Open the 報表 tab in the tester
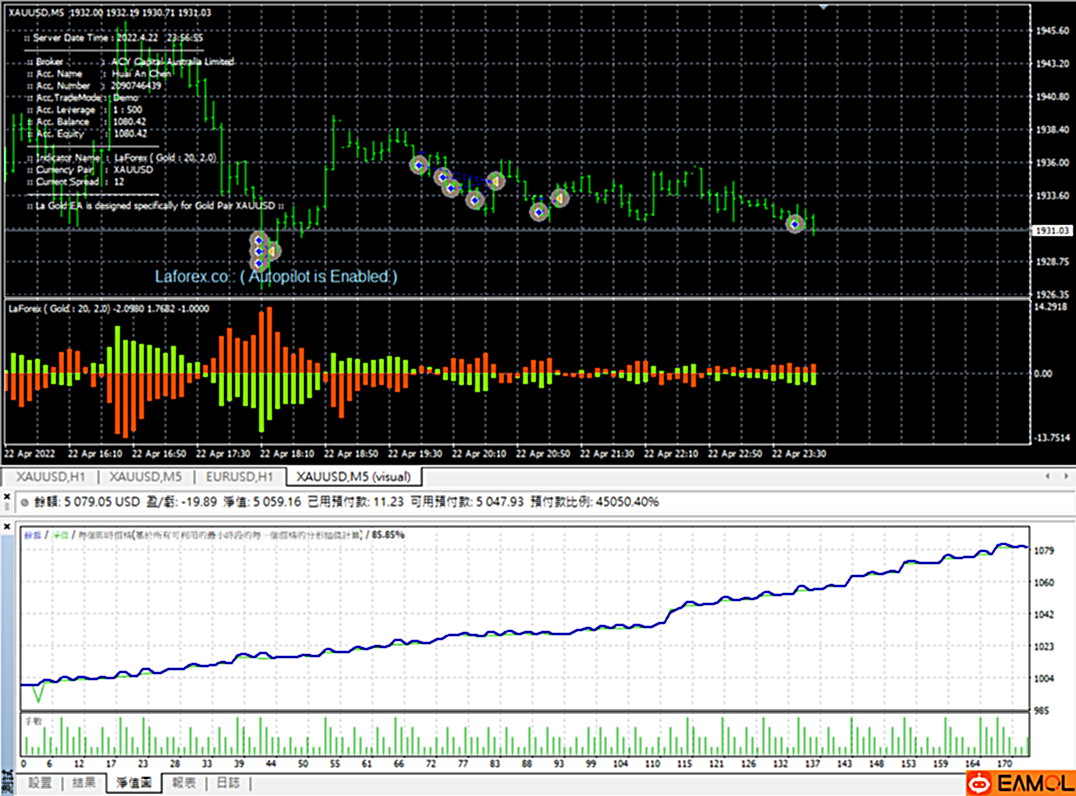The width and height of the screenshot is (1076, 796). pyautogui.click(x=184, y=782)
